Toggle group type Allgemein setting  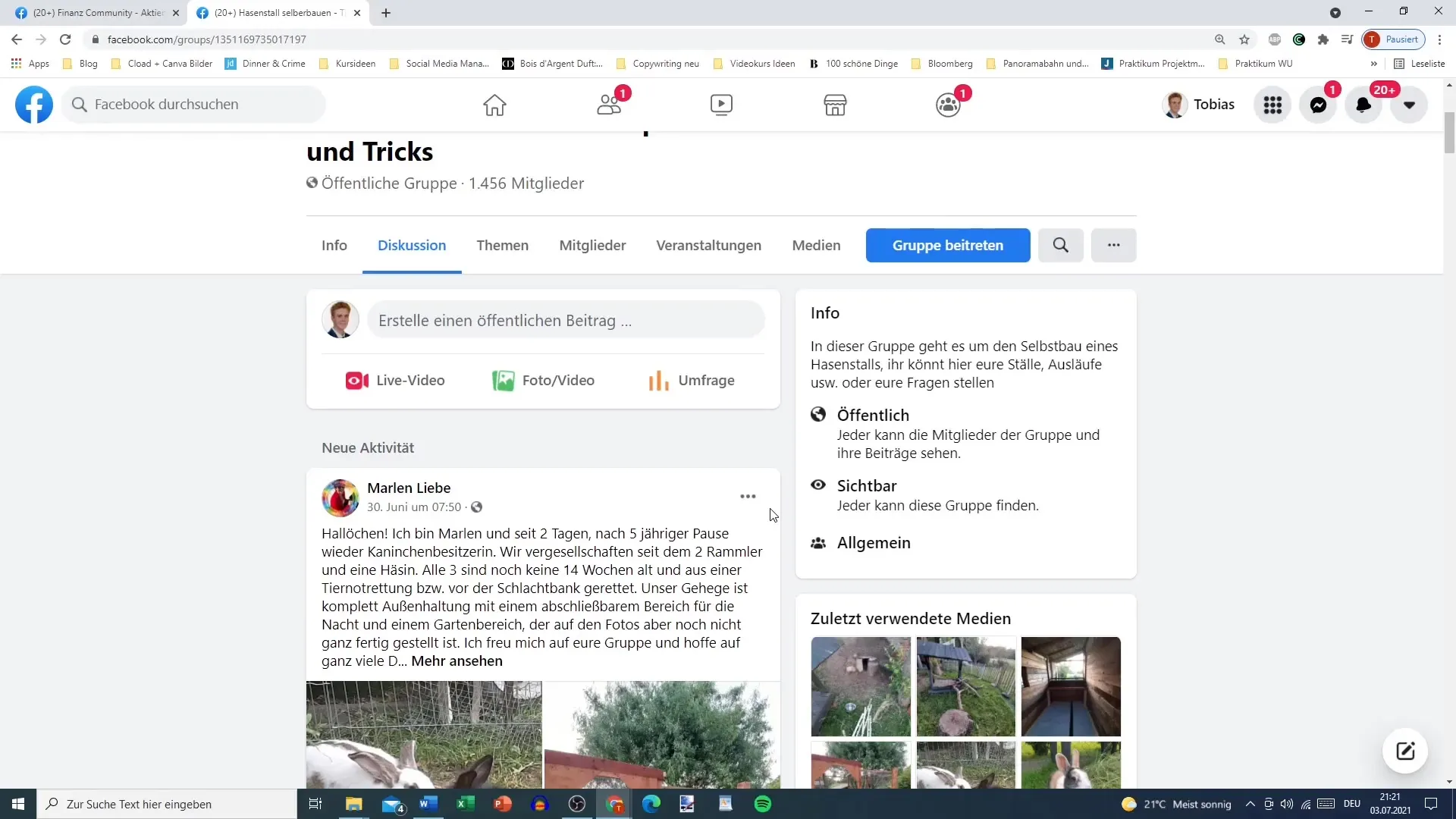pyautogui.click(x=873, y=542)
